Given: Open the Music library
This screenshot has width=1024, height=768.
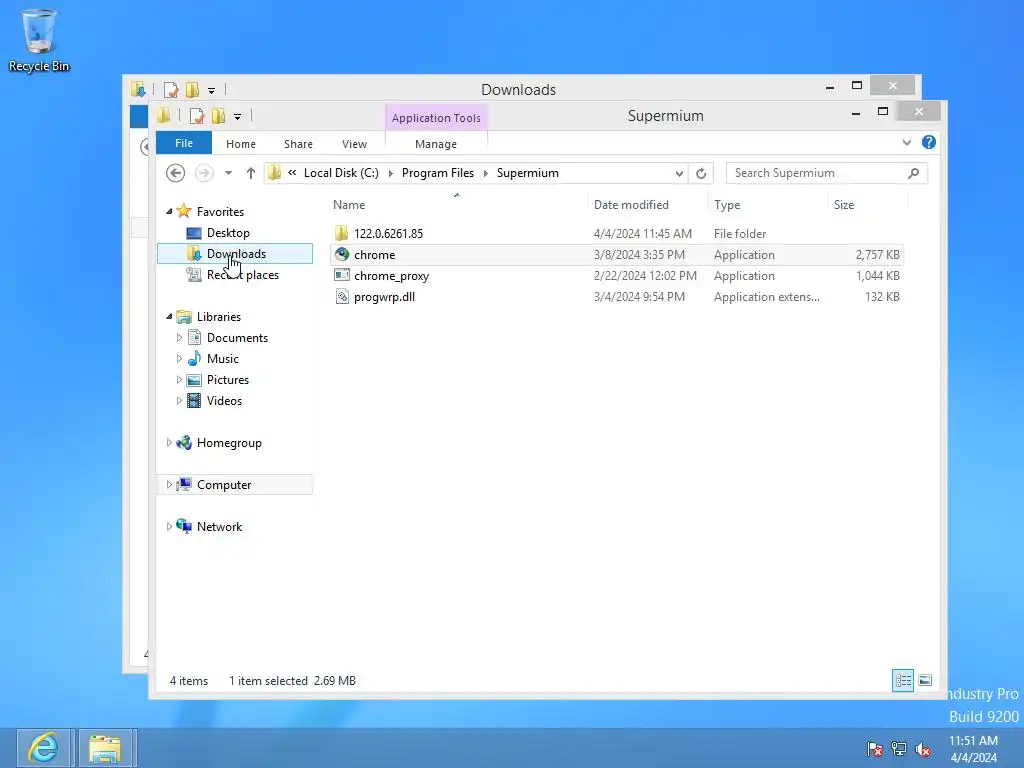Looking at the screenshot, I should (223, 359).
